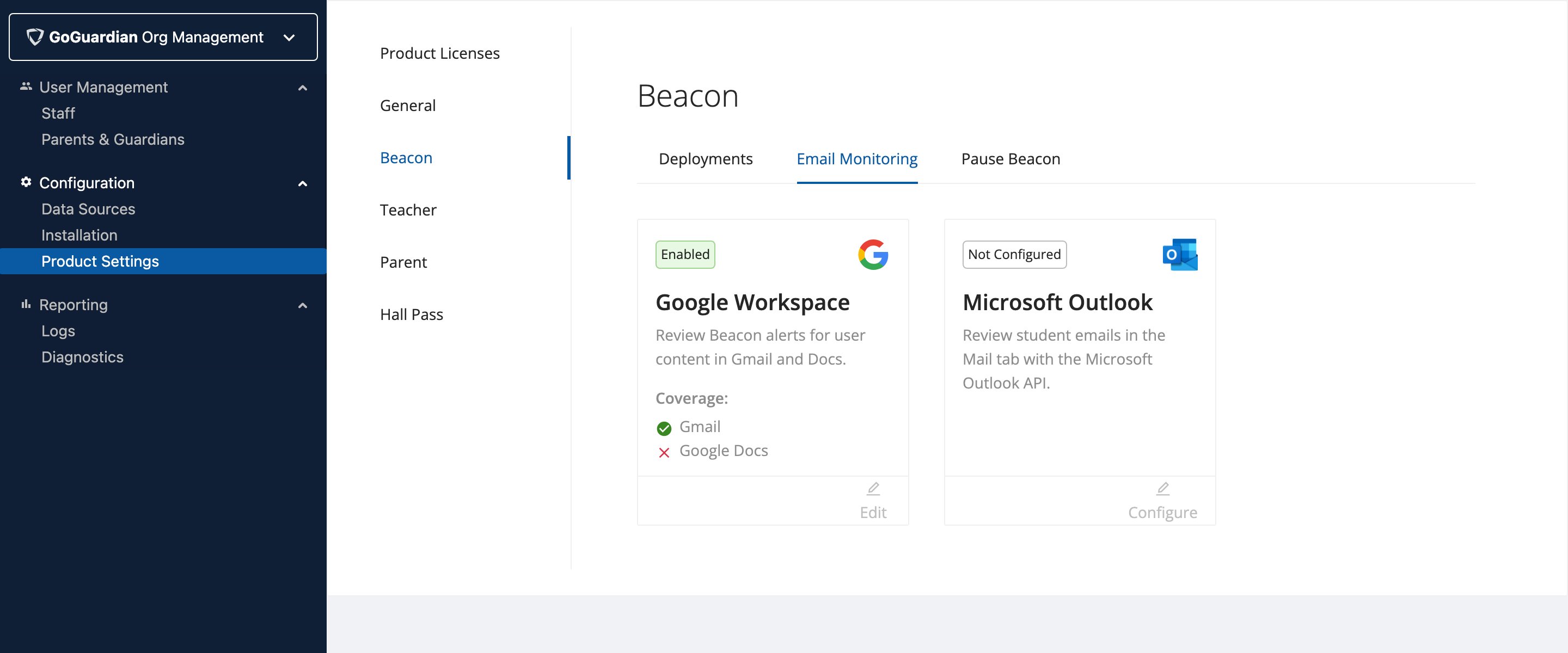The image size is (1568, 653).
Task: Click the Microsoft Outlook logo icon
Action: [x=1180, y=254]
